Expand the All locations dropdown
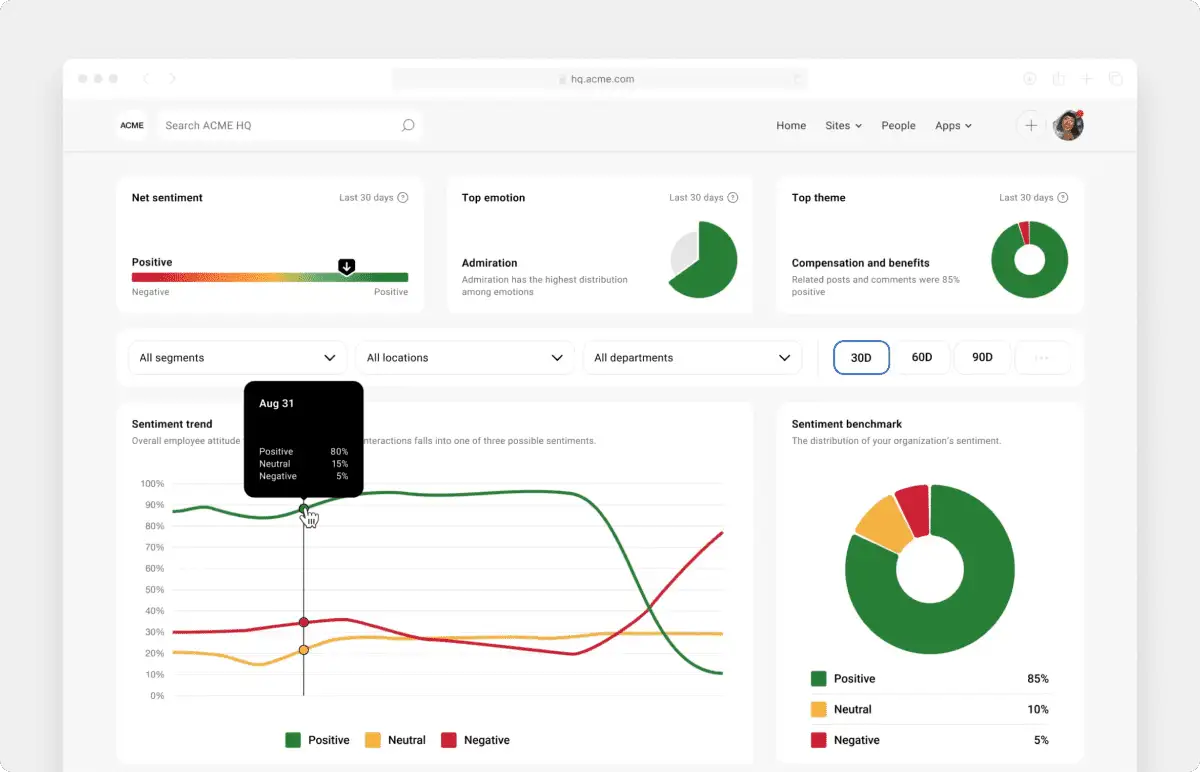 click(465, 358)
